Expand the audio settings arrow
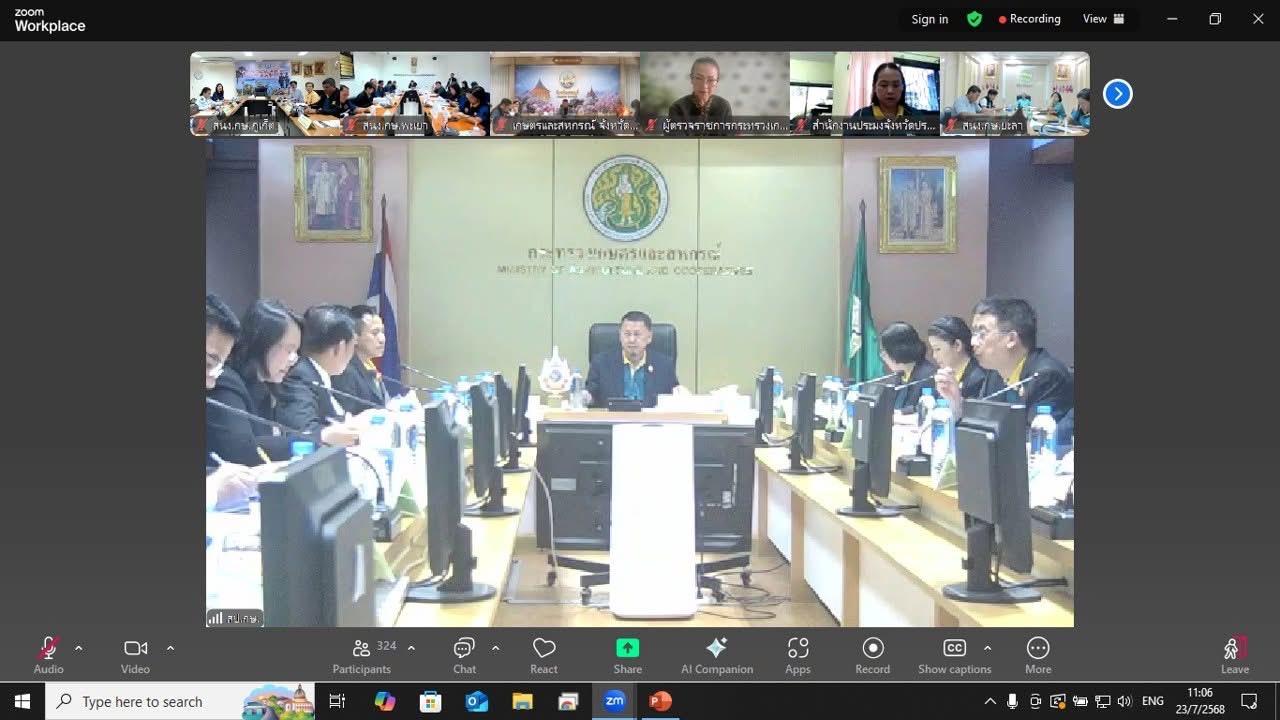This screenshot has height=720, width=1280. click(x=79, y=648)
